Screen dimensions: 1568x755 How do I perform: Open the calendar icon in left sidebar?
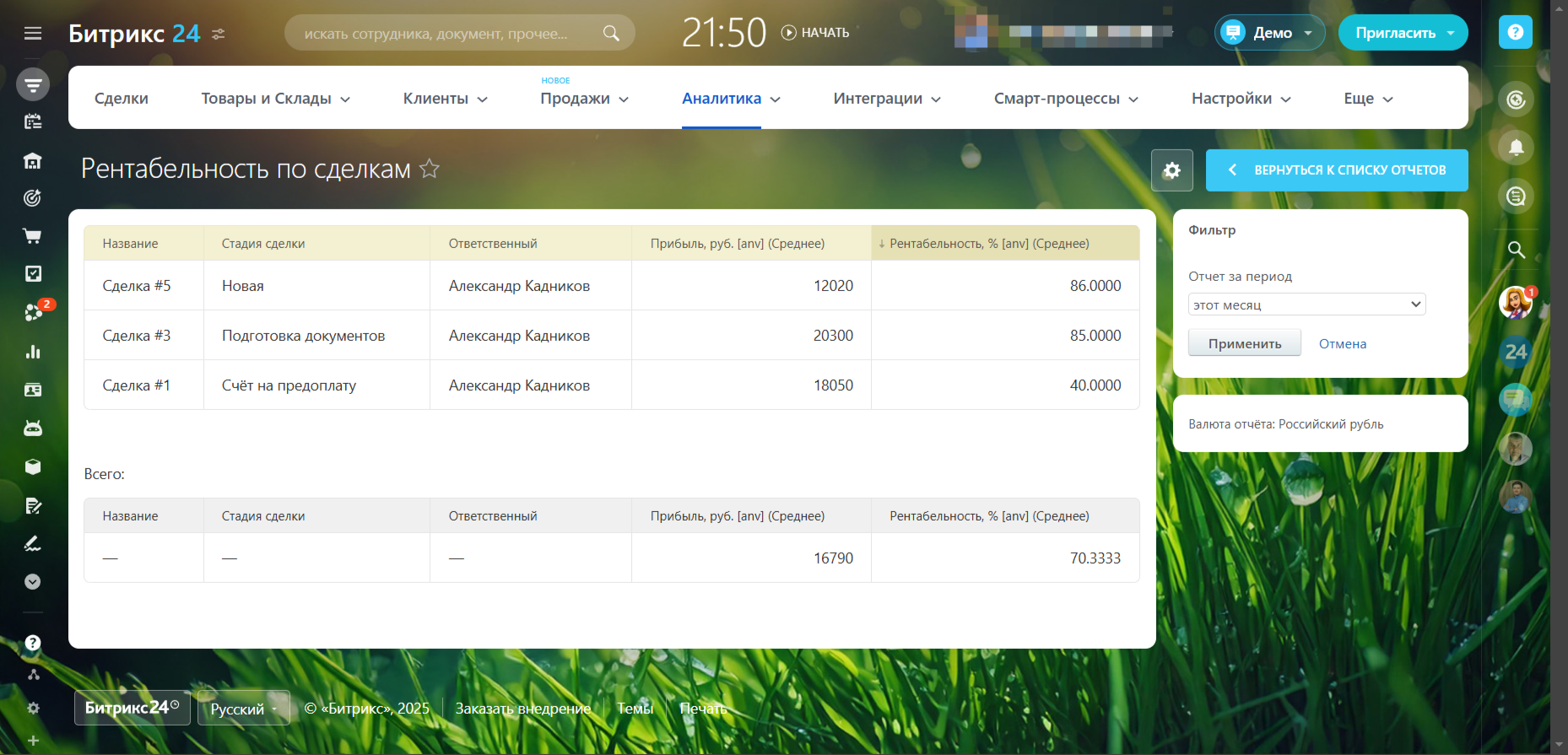tap(32, 121)
